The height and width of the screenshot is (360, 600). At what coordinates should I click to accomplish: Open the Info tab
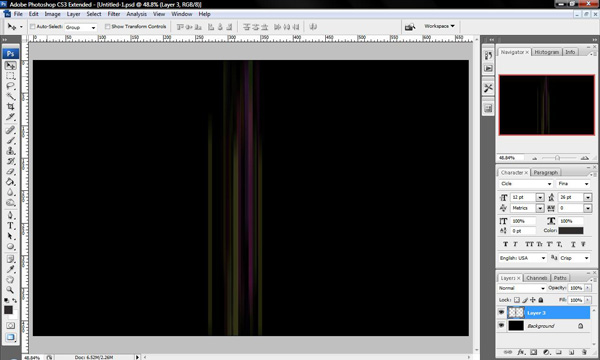tap(570, 52)
